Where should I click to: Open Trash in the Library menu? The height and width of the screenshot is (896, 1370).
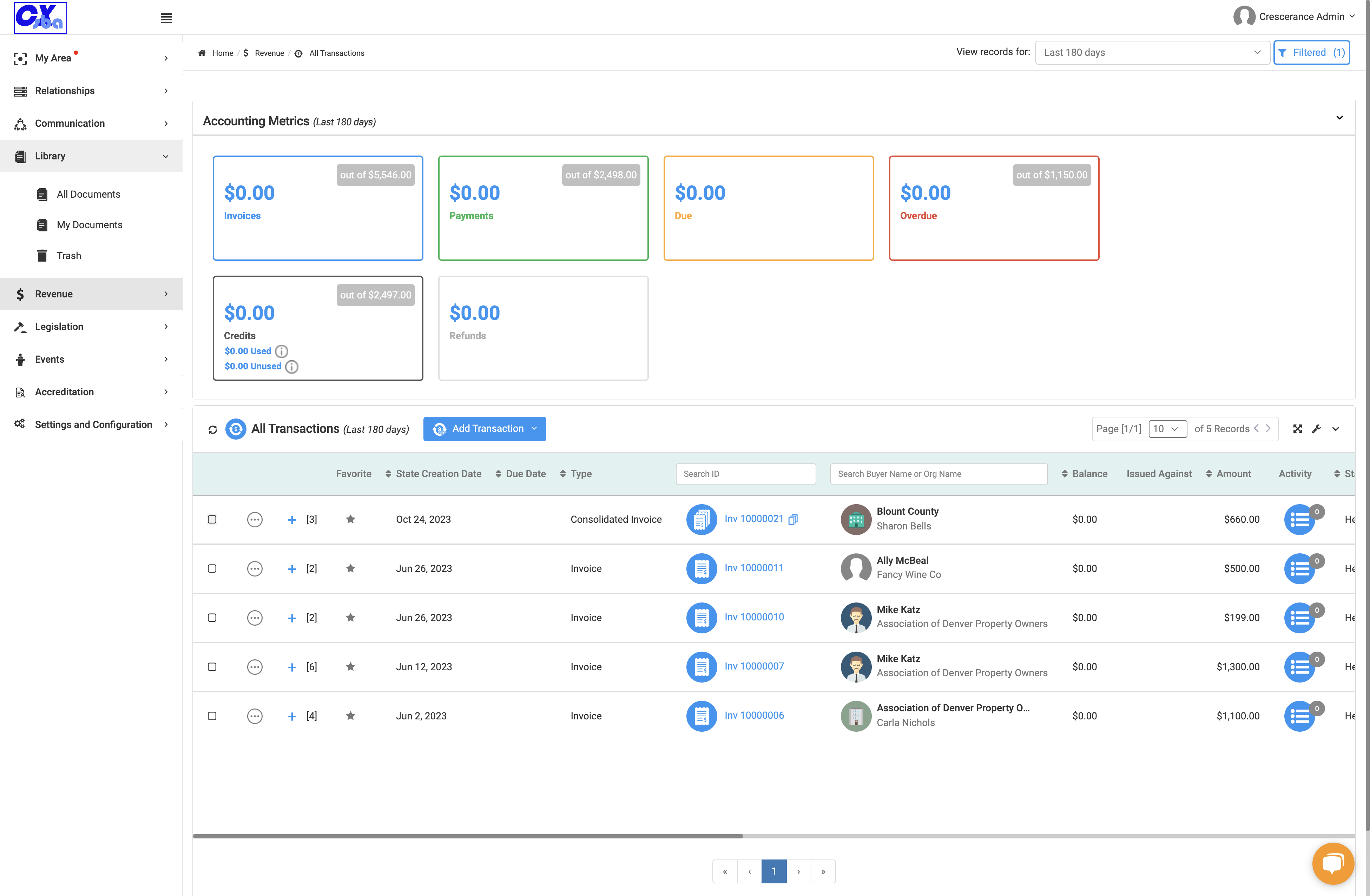point(69,256)
